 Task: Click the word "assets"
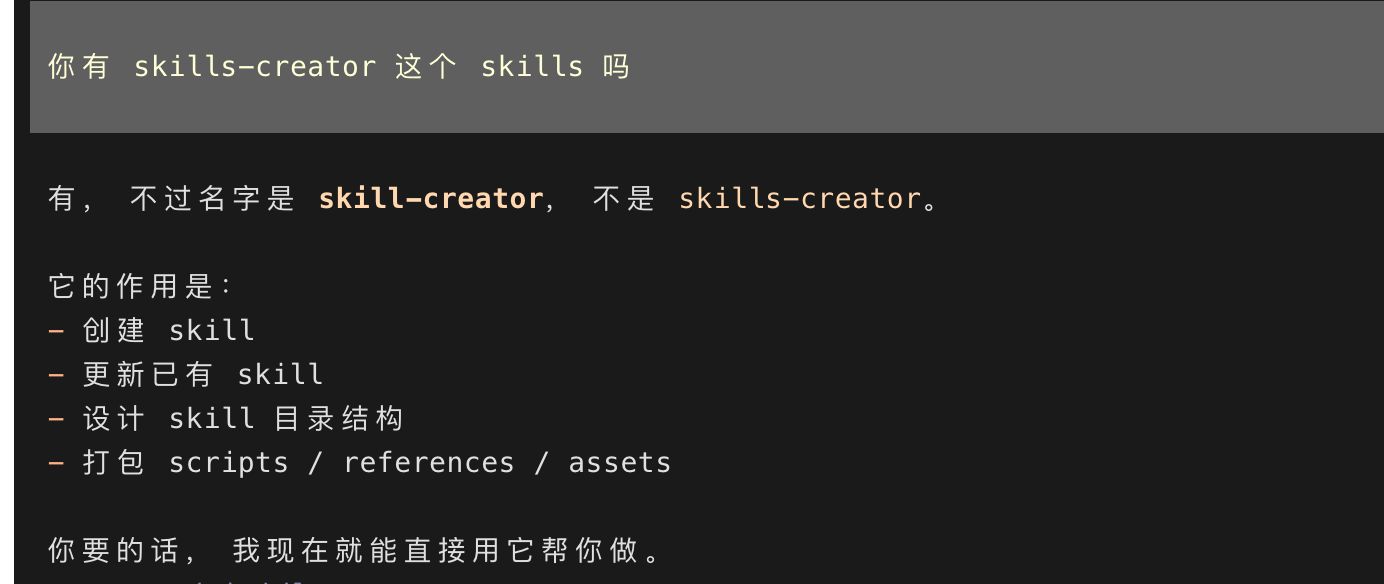(620, 463)
